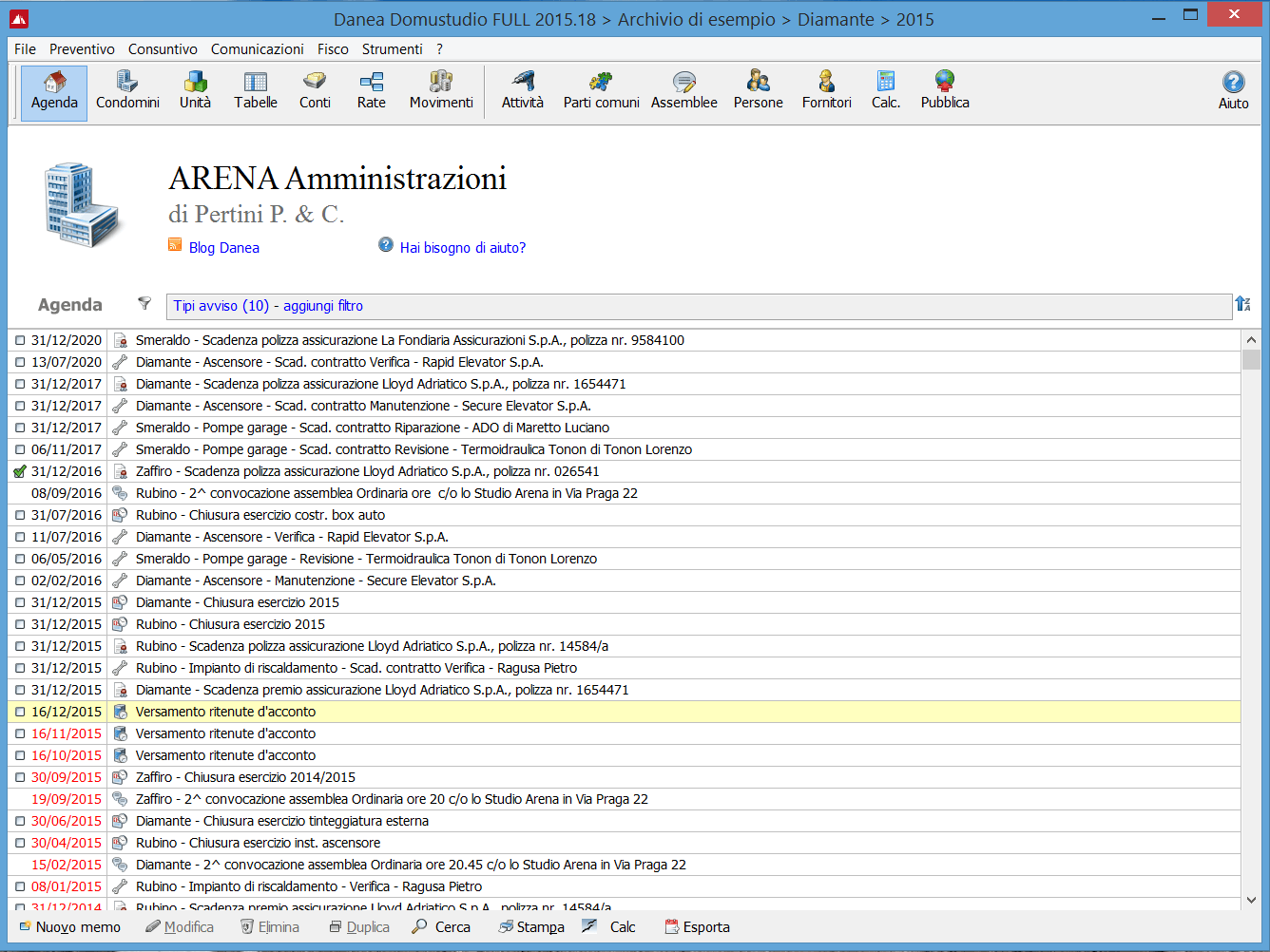Click wrench icon on 02/02/2016 Diamante row

click(120, 581)
